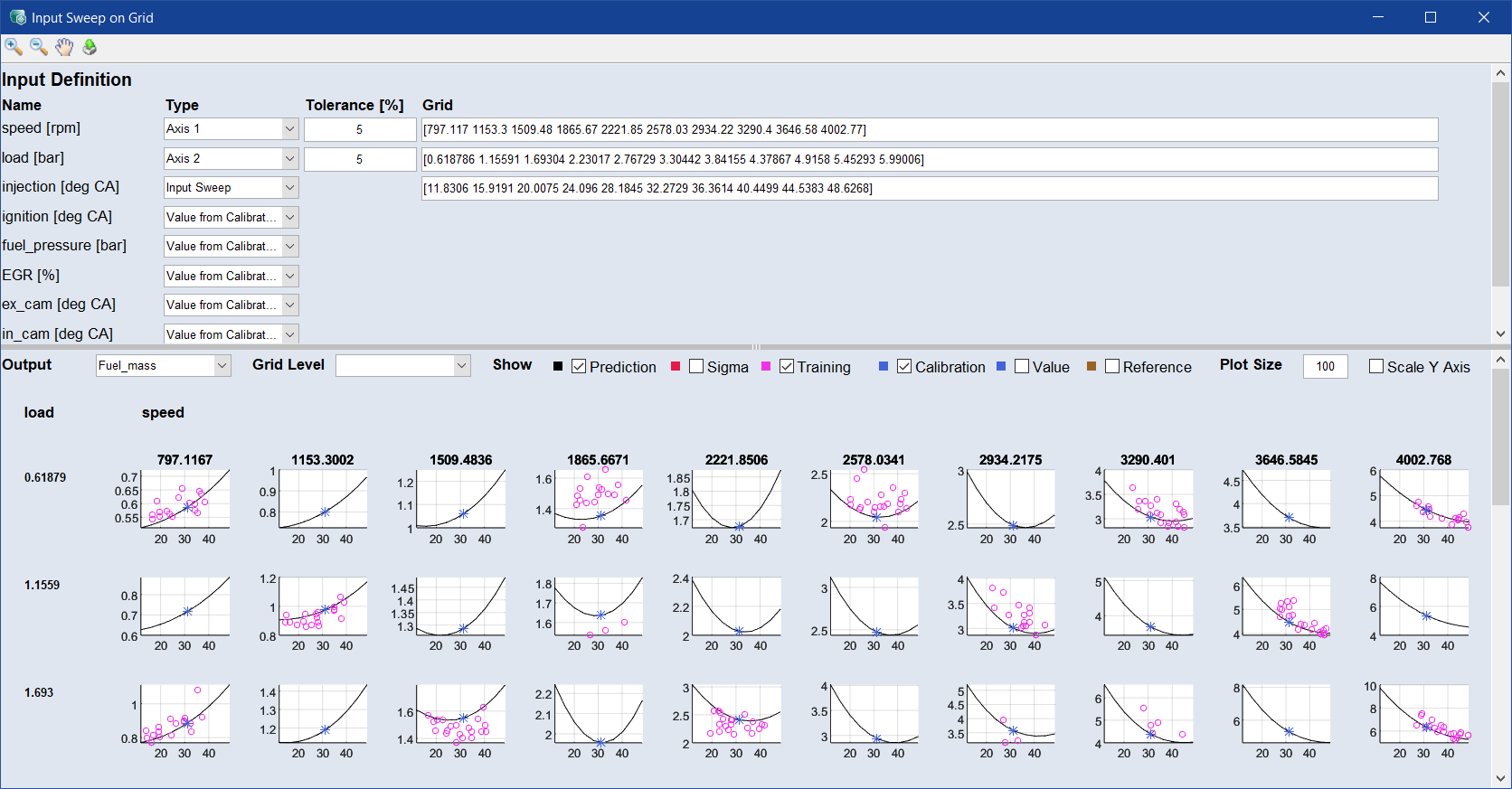
Task: Click the Plot Size input field
Action: pos(1325,366)
